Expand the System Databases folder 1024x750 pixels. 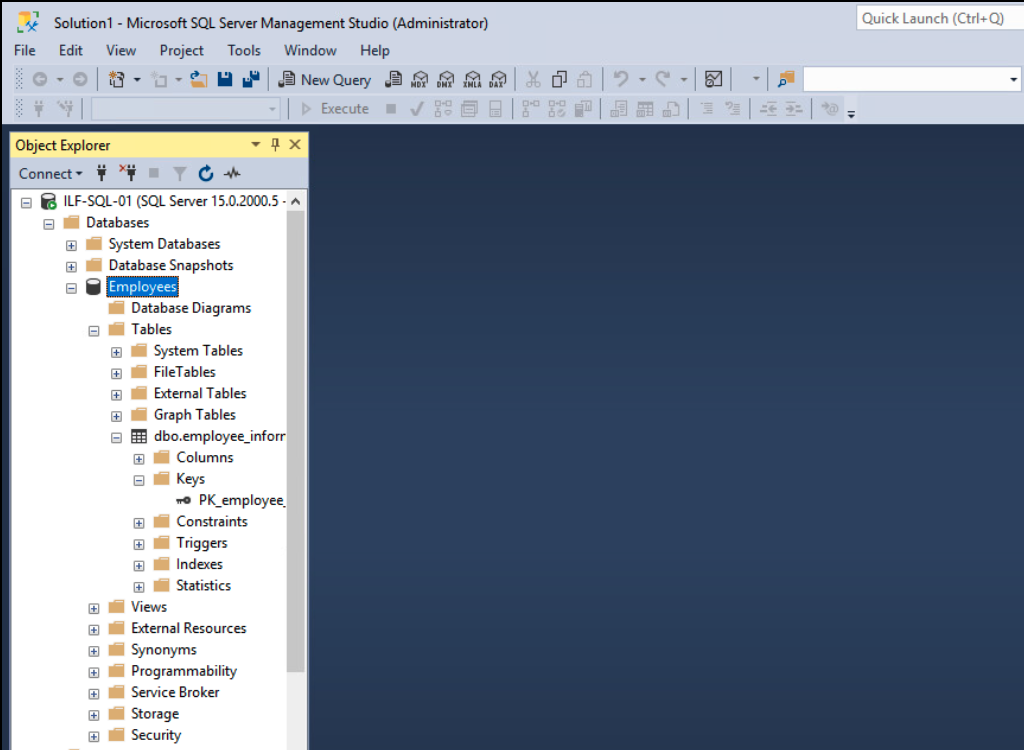coord(71,245)
